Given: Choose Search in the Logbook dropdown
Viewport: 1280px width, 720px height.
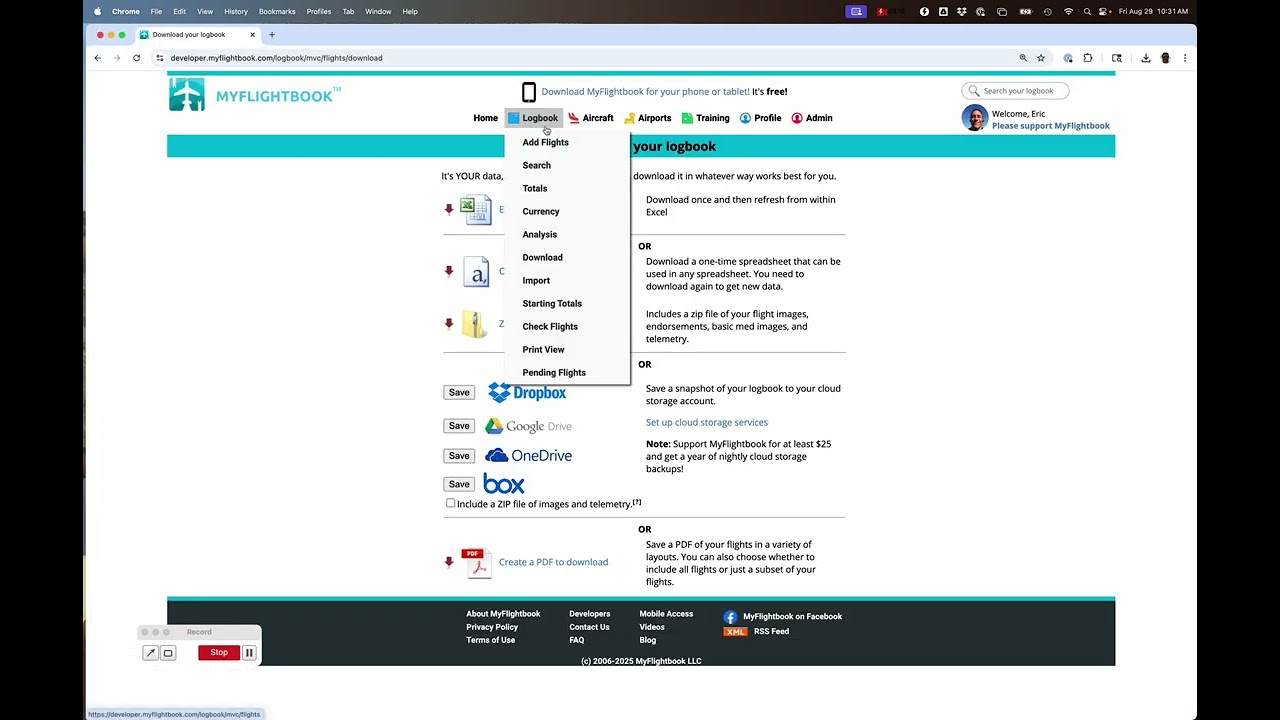Looking at the screenshot, I should pyautogui.click(x=536, y=165).
